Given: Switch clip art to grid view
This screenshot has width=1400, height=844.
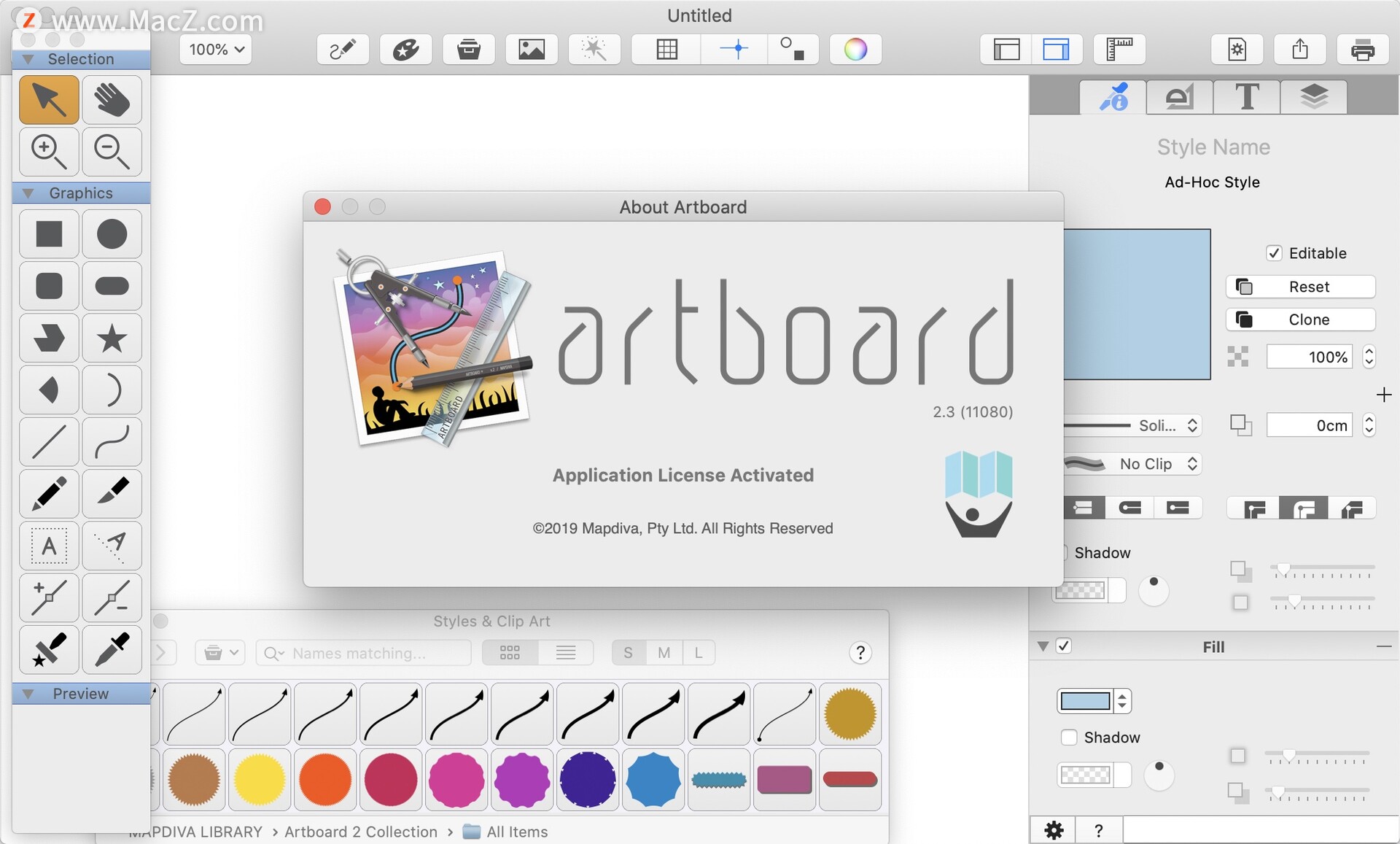Looking at the screenshot, I should (510, 652).
